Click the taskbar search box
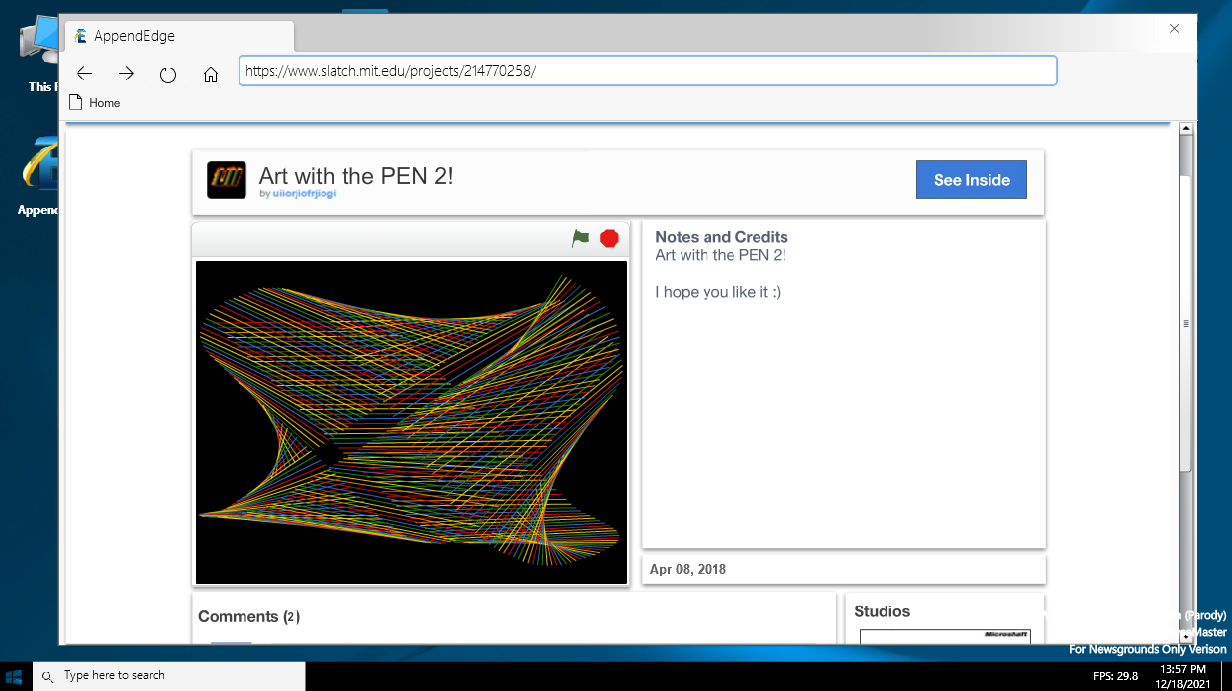The height and width of the screenshot is (691, 1232). (x=169, y=676)
